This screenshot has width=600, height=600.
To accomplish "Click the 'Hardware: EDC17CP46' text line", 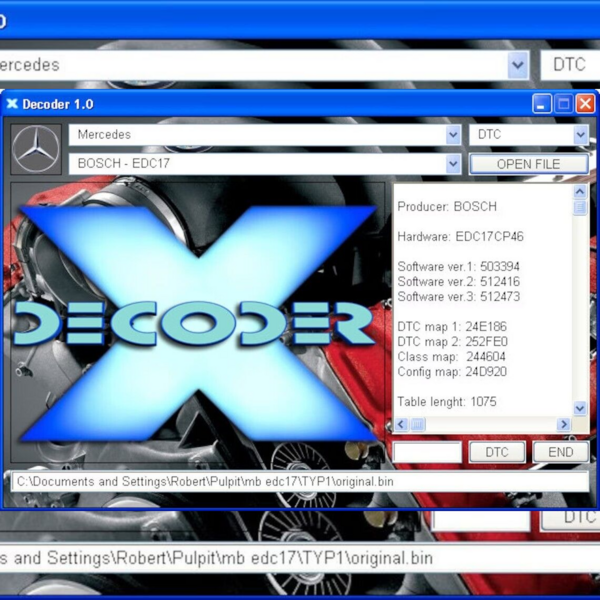I will (460, 236).
